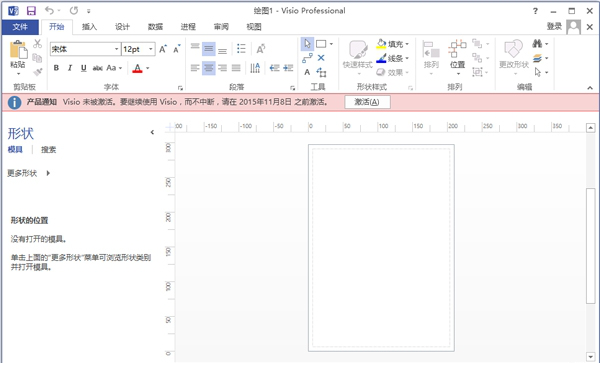Collapse the Shapes pane with chevron

click(x=152, y=132)
